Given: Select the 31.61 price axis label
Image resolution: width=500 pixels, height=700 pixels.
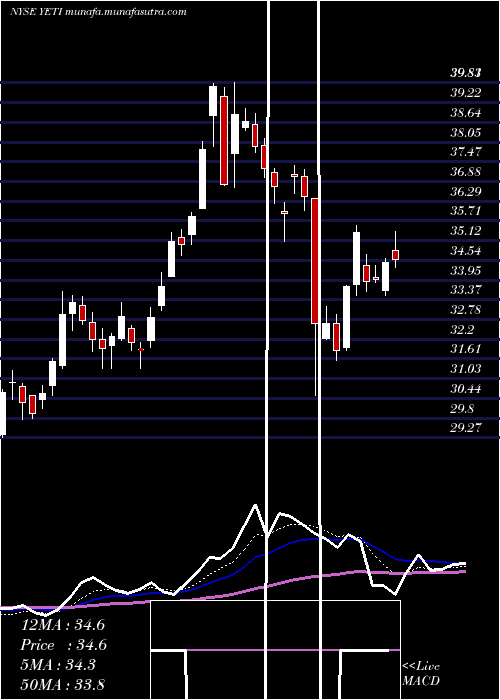Looking at the screenshot, I should pyautogui.click(x=465, y=349).
